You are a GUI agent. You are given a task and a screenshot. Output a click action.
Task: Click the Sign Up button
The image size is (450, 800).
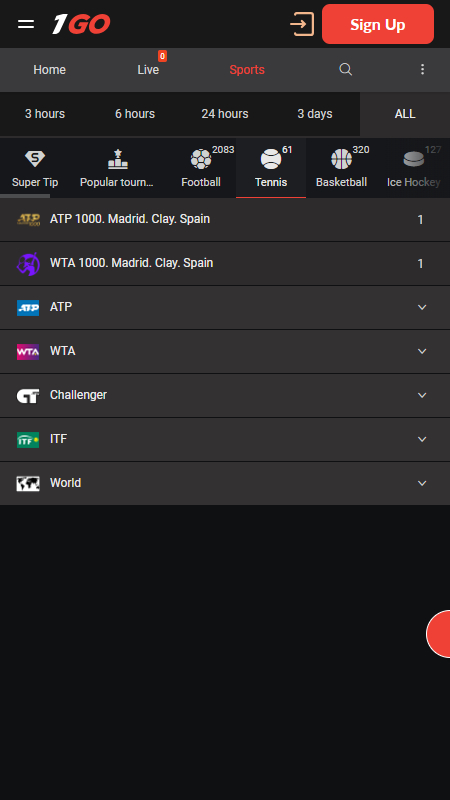click(x=378, y=24)
